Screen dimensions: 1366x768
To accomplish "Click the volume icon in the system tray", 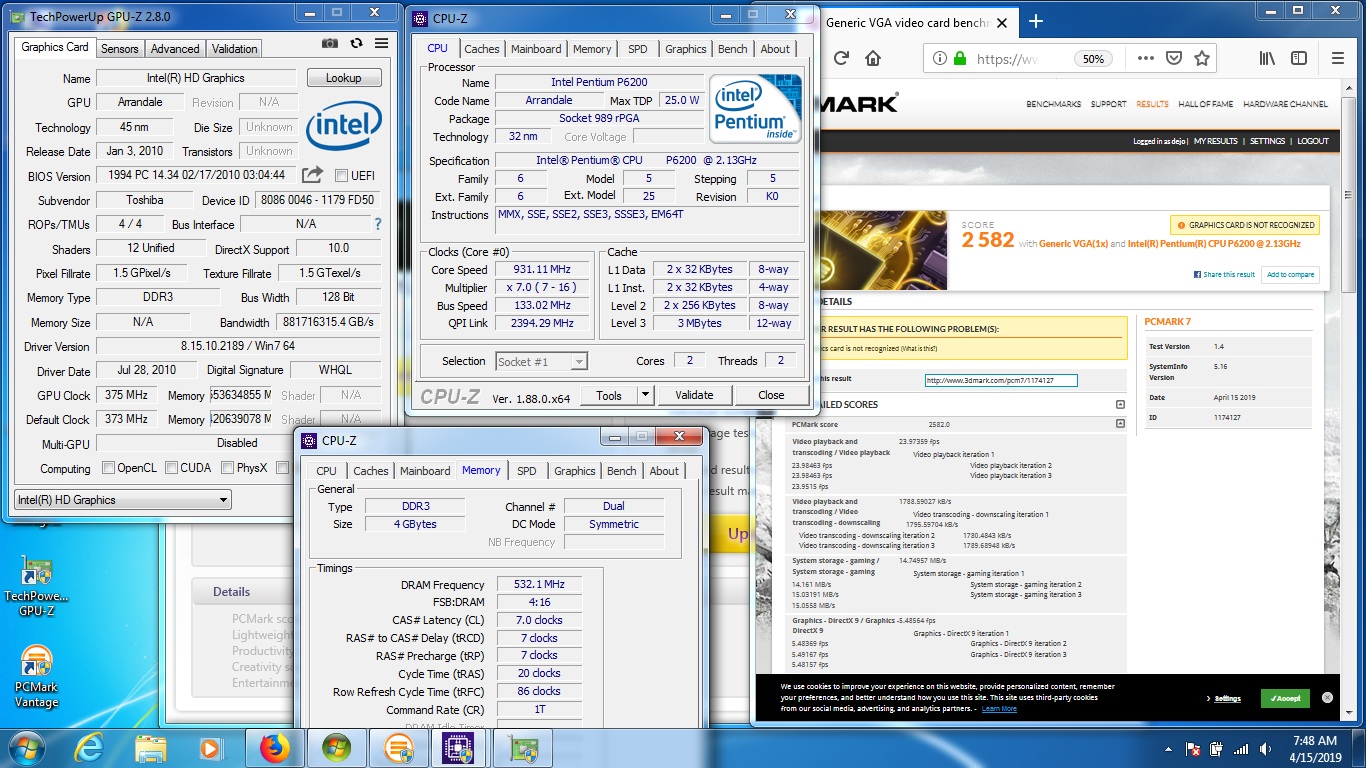I will tap(1266, 749).
